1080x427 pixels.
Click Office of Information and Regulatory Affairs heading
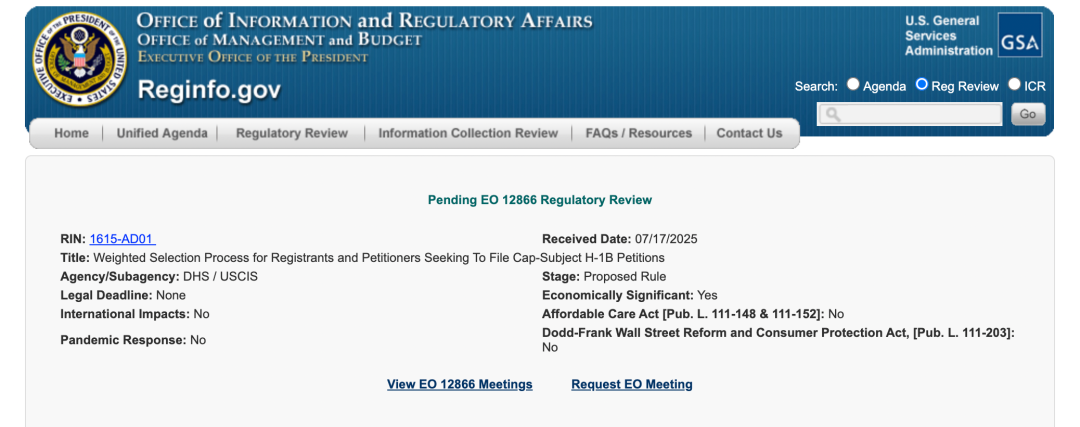point(364,21)
